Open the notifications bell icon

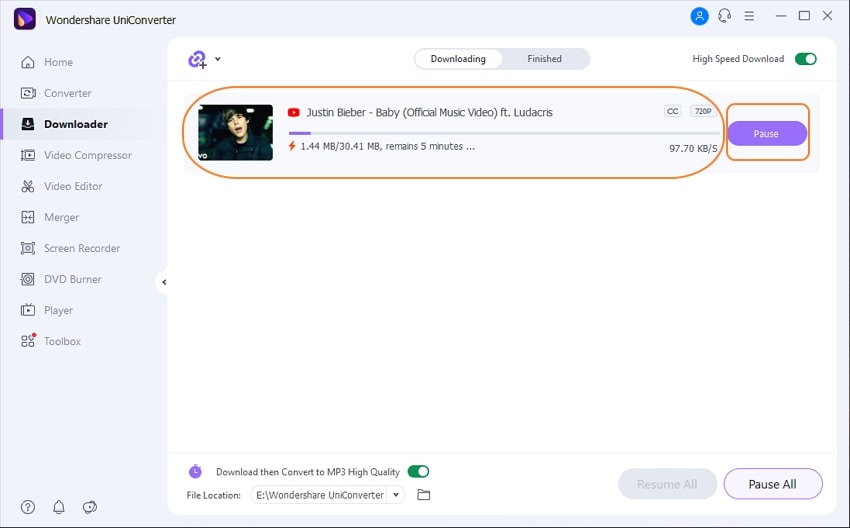click(59, 507)
